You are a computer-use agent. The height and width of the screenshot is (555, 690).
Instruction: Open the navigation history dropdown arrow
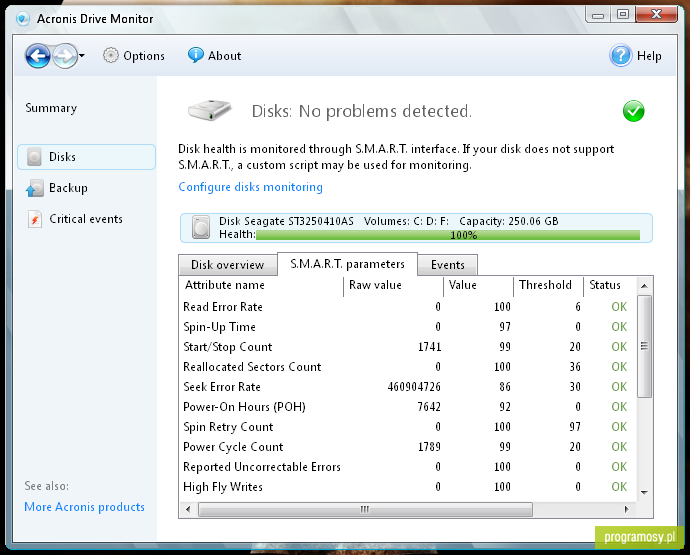82,56
